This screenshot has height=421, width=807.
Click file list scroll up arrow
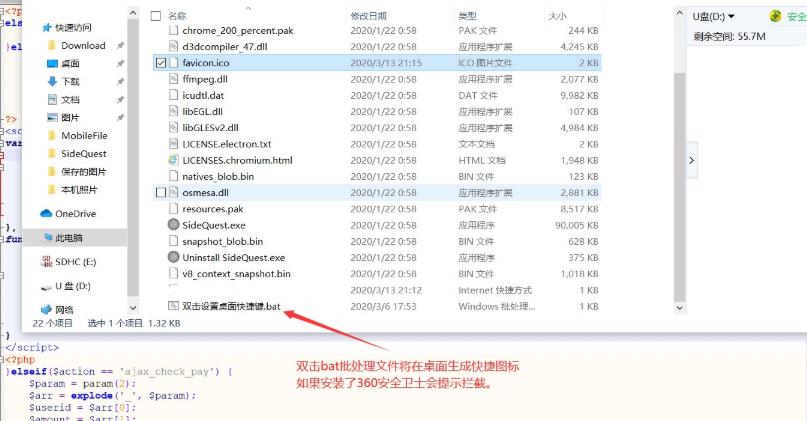[x=679, y=13]
